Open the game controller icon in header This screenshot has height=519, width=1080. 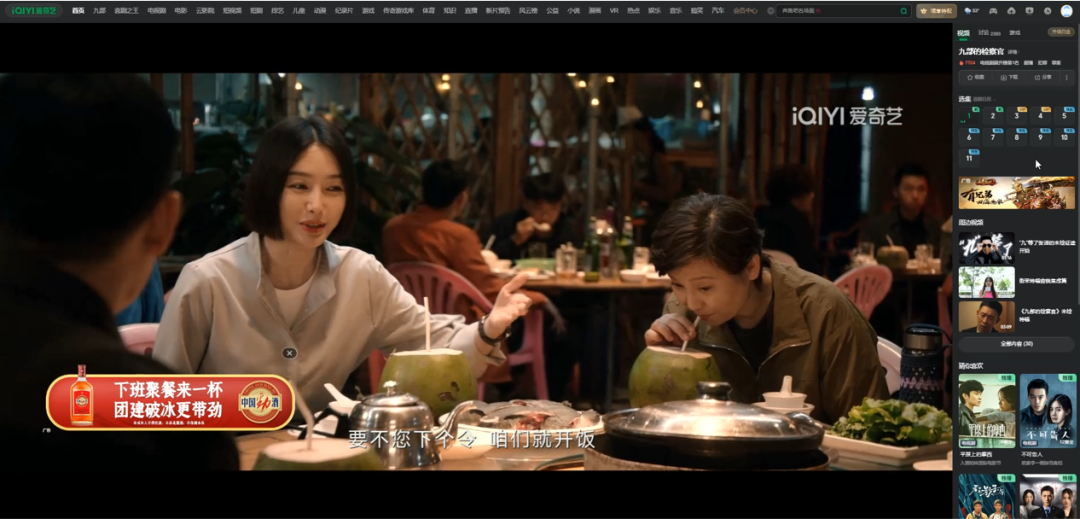point(993,11)
